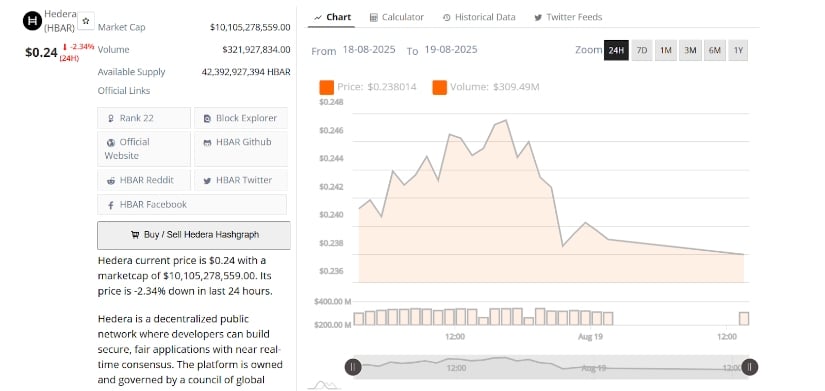This screenshot has height=391, width=825.
Task: Switch to the Twitter Feeds tab
Action: pos(568,17)
